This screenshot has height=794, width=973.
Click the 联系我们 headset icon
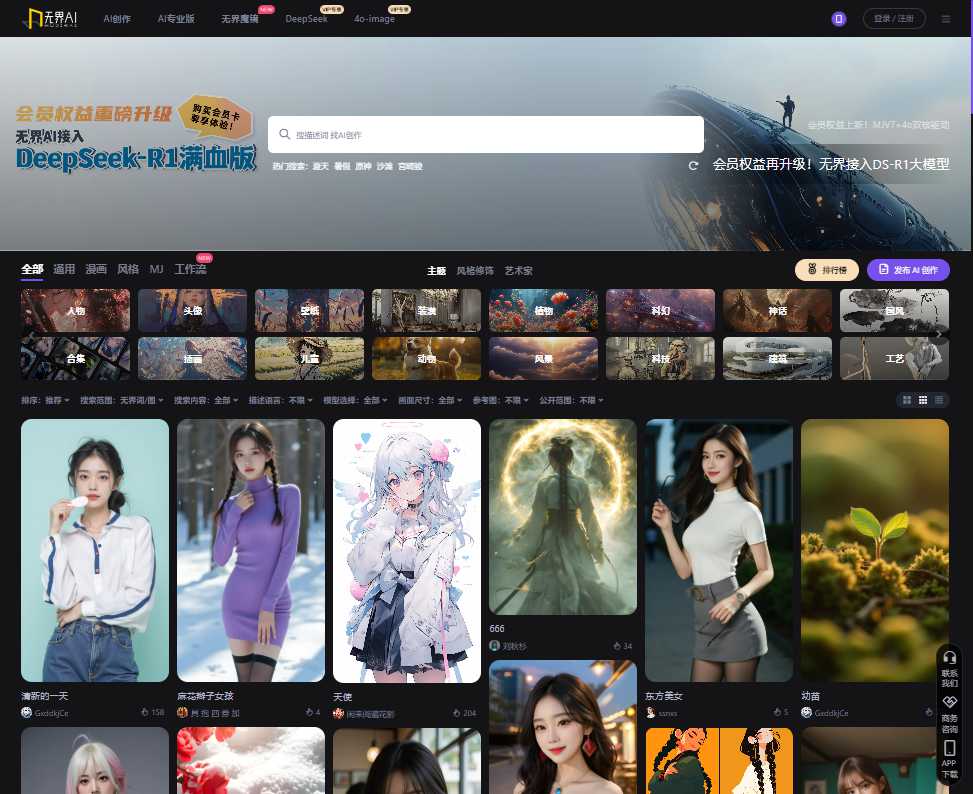click(x=949, y=657)
